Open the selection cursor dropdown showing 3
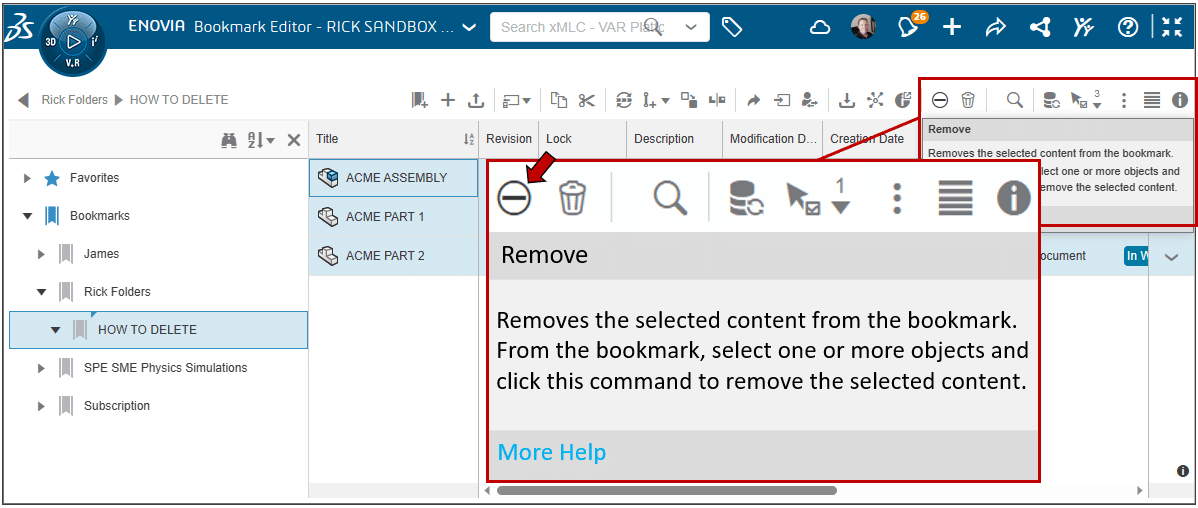 1086,100
